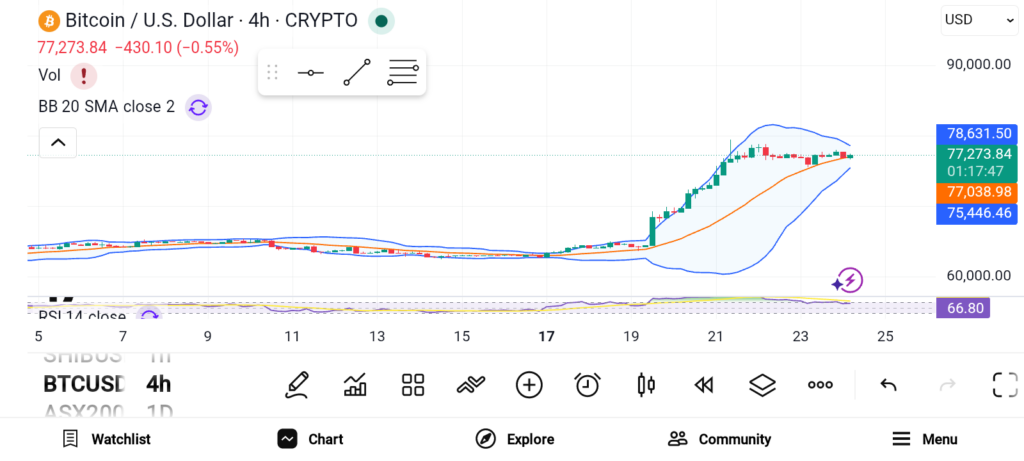Enter fullscreen chart mode
Image resolution: width=1024 pixels, height=461 pixels.
(1005, 385)
